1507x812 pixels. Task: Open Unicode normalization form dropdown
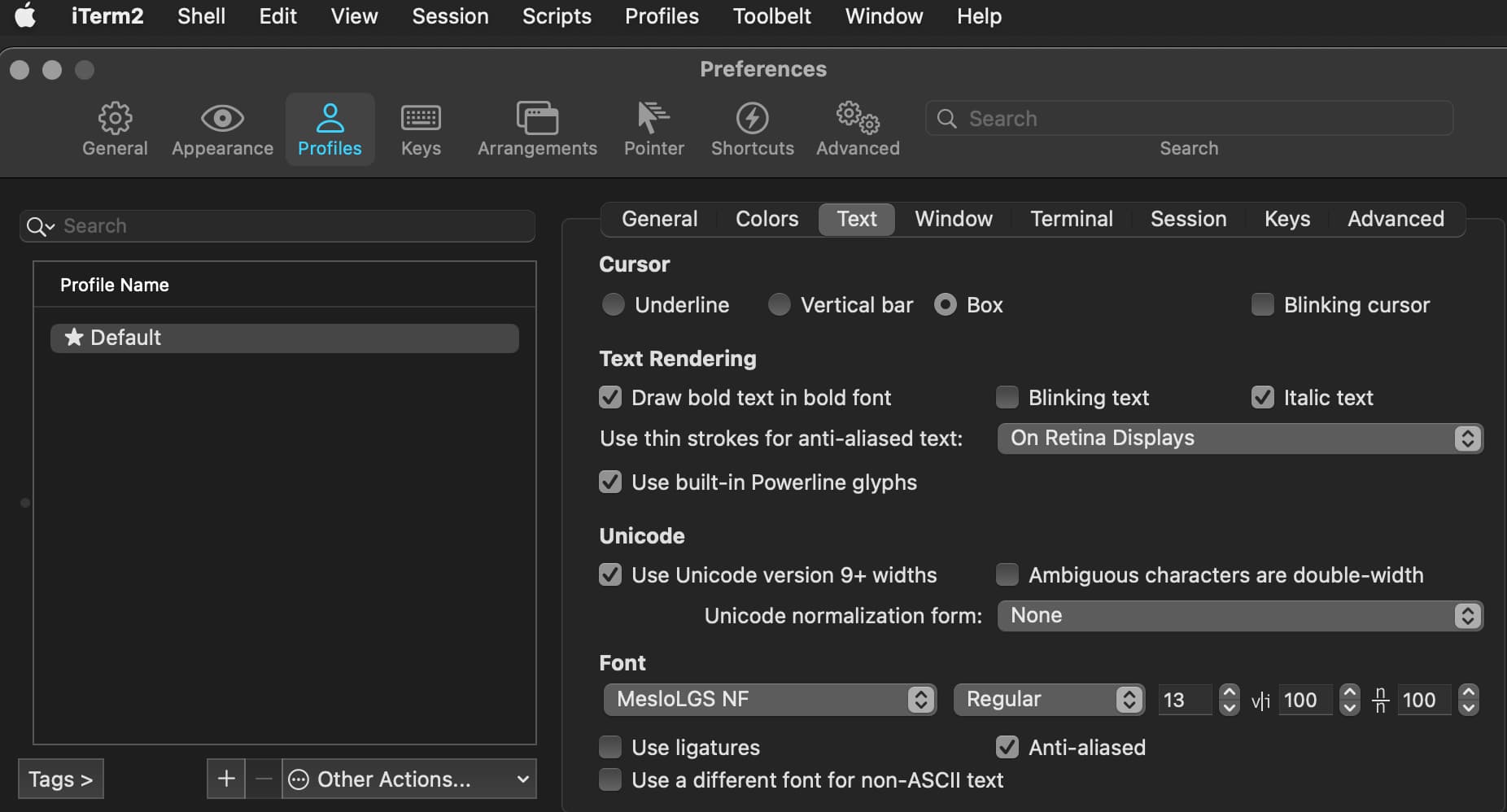(1240, 616)
